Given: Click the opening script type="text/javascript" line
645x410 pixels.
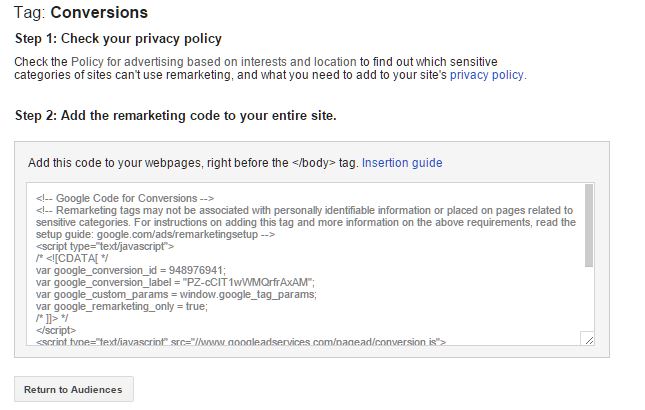Looking at the screenshot, I should click(105, 246).
